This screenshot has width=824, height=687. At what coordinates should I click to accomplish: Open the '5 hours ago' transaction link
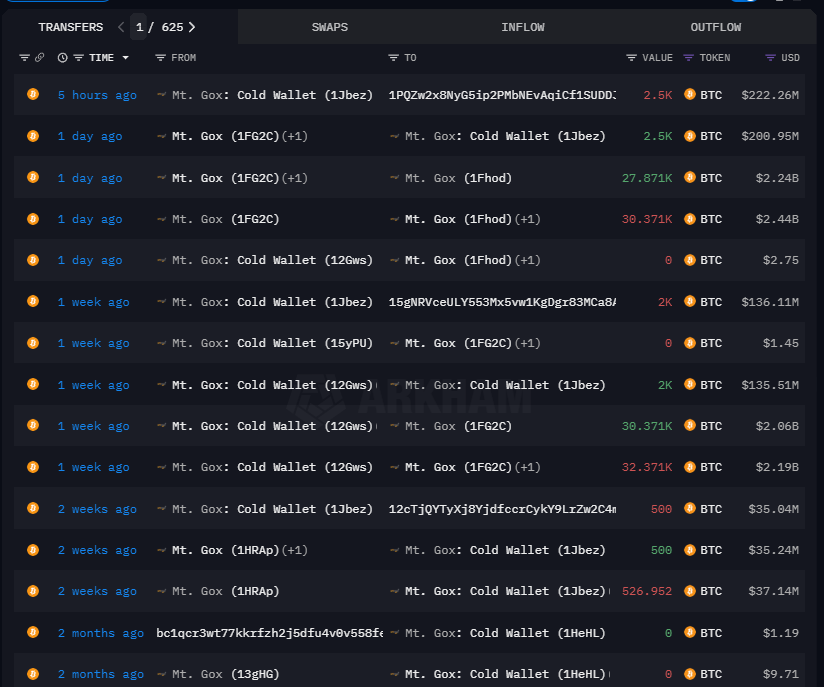[97, 95]
